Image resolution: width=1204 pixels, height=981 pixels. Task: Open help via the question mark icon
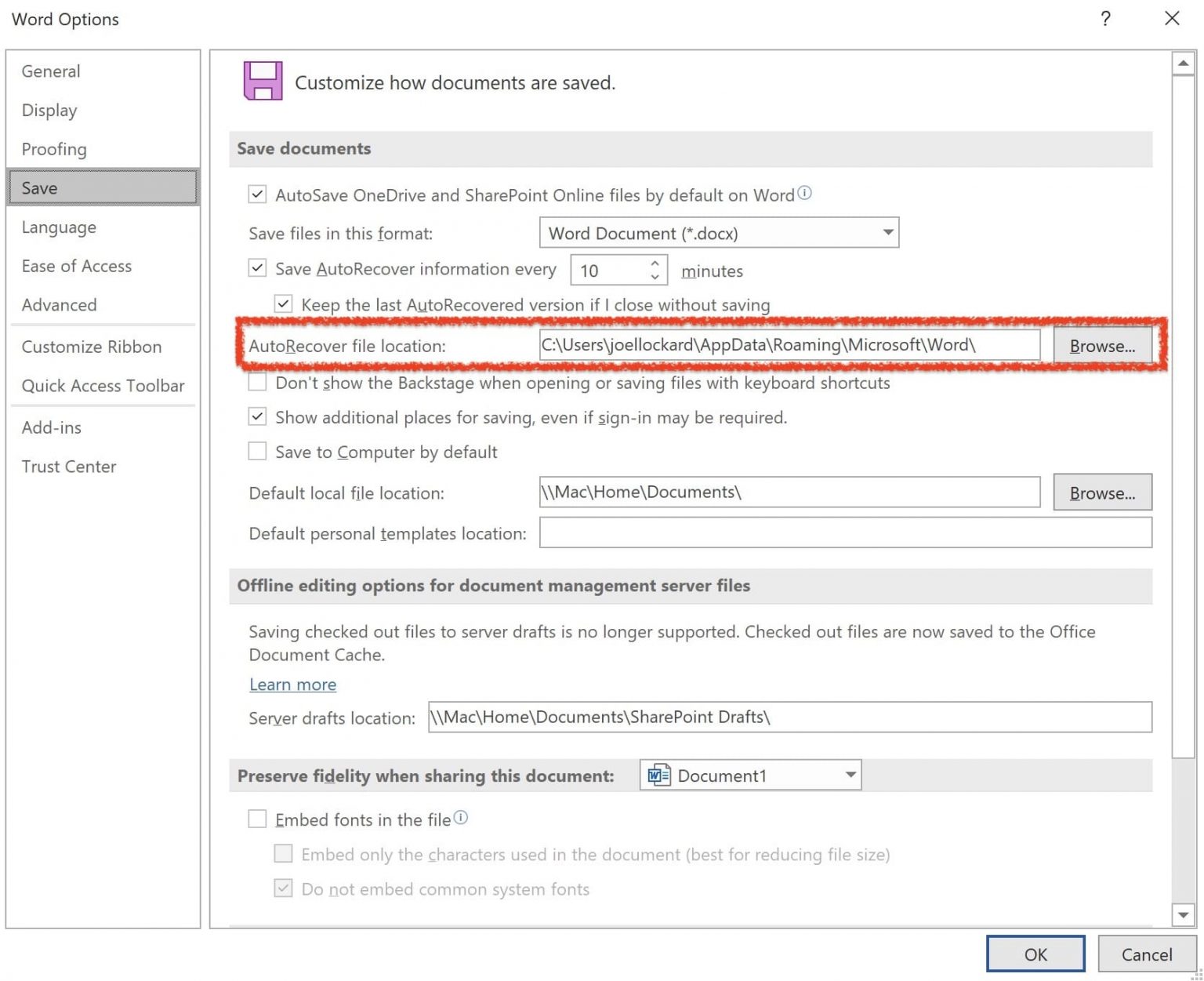pyautogui.click(x=1105, y=19)
